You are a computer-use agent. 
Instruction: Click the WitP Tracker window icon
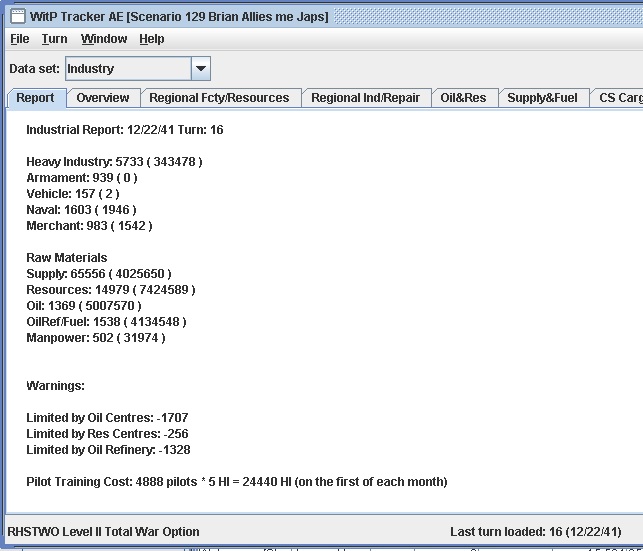17,16
